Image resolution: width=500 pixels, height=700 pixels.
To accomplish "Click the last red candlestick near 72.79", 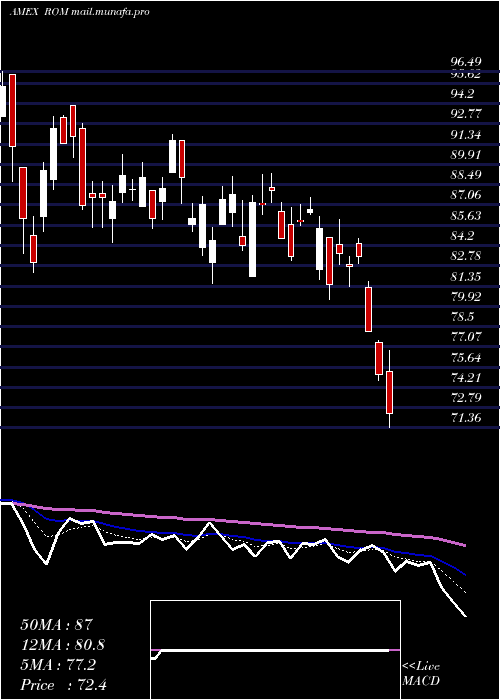I will (x=389, y=392).
